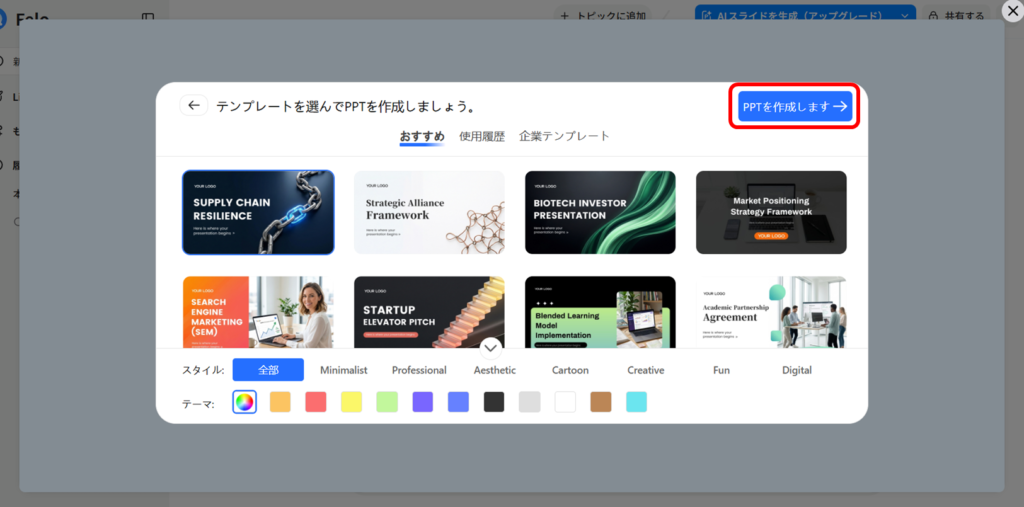Switch to the 使用履歴 tab
Screen dimensions: 1024x507
[482, 136]
